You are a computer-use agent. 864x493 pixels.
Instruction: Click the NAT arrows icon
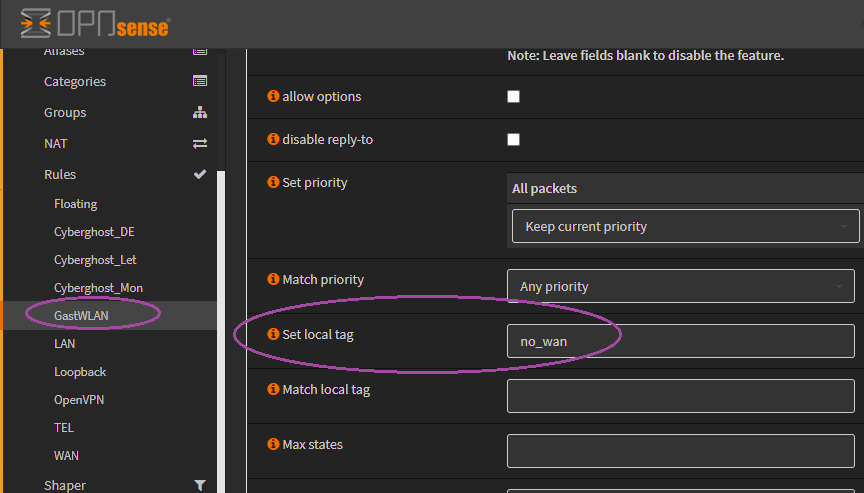(200, 143)
